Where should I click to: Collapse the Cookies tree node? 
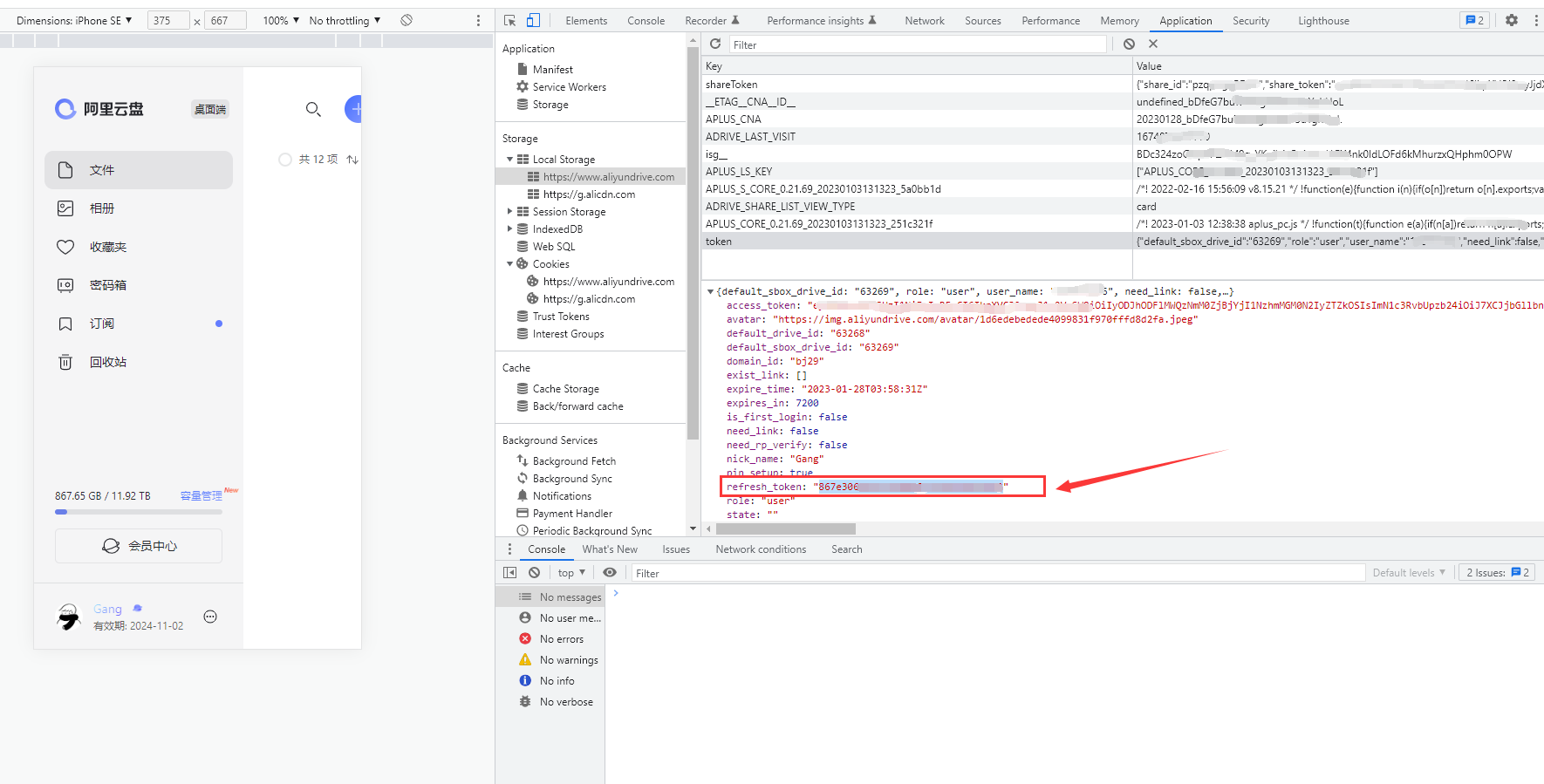509,264
